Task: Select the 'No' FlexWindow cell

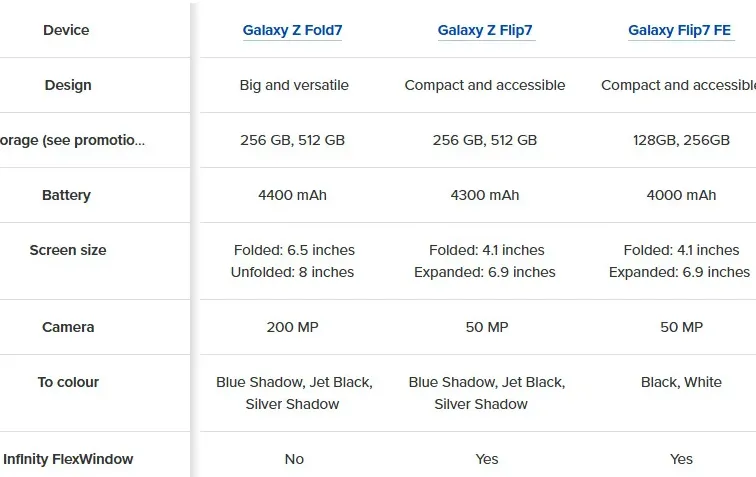Action: click(x=294, y=459)
